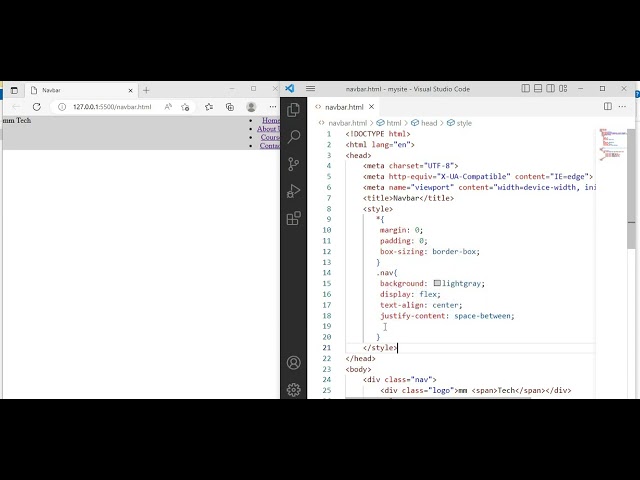Open the VS Code hamburger application menu

(x=311, y=89)
